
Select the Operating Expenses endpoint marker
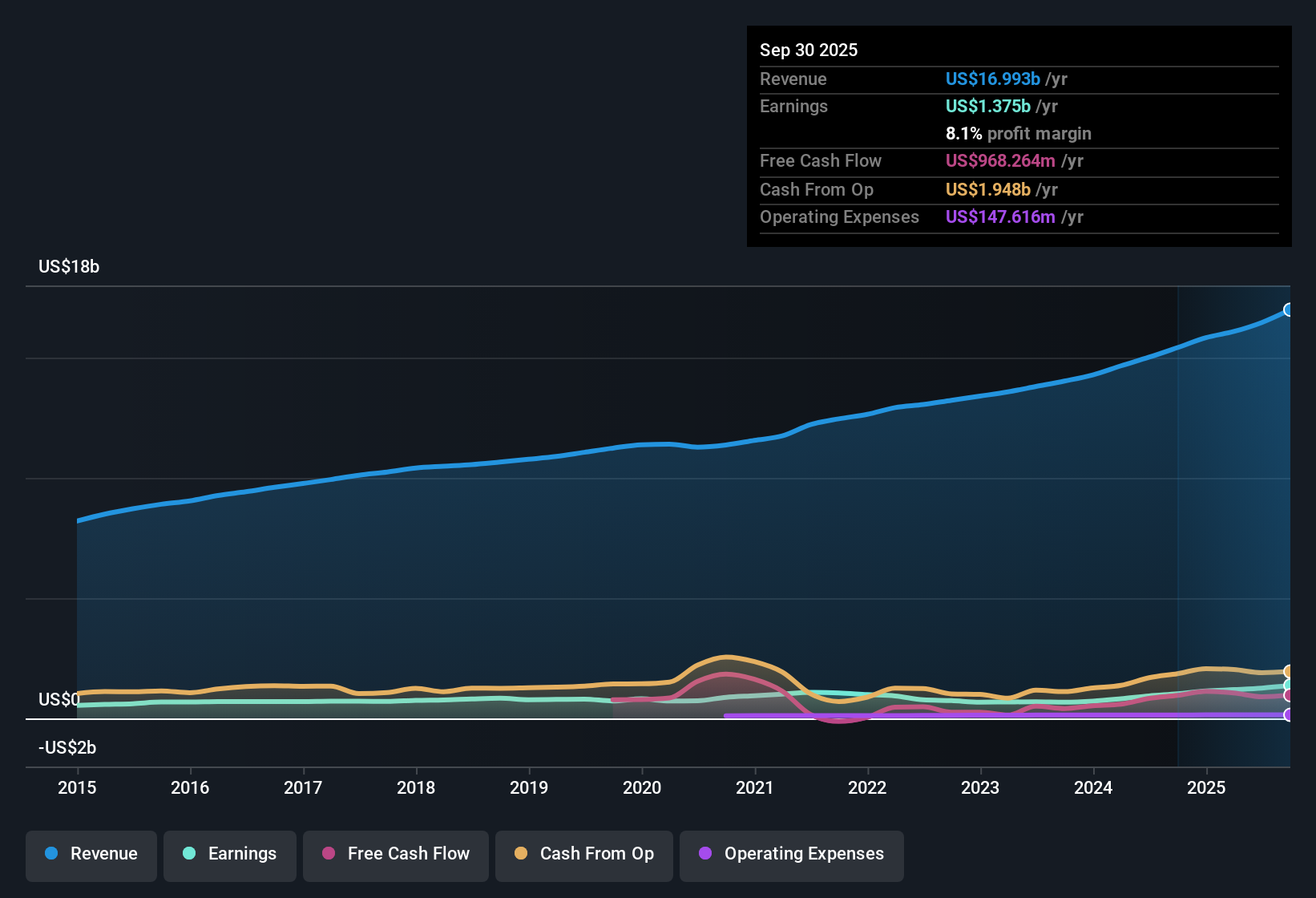tap(1289, 715)
